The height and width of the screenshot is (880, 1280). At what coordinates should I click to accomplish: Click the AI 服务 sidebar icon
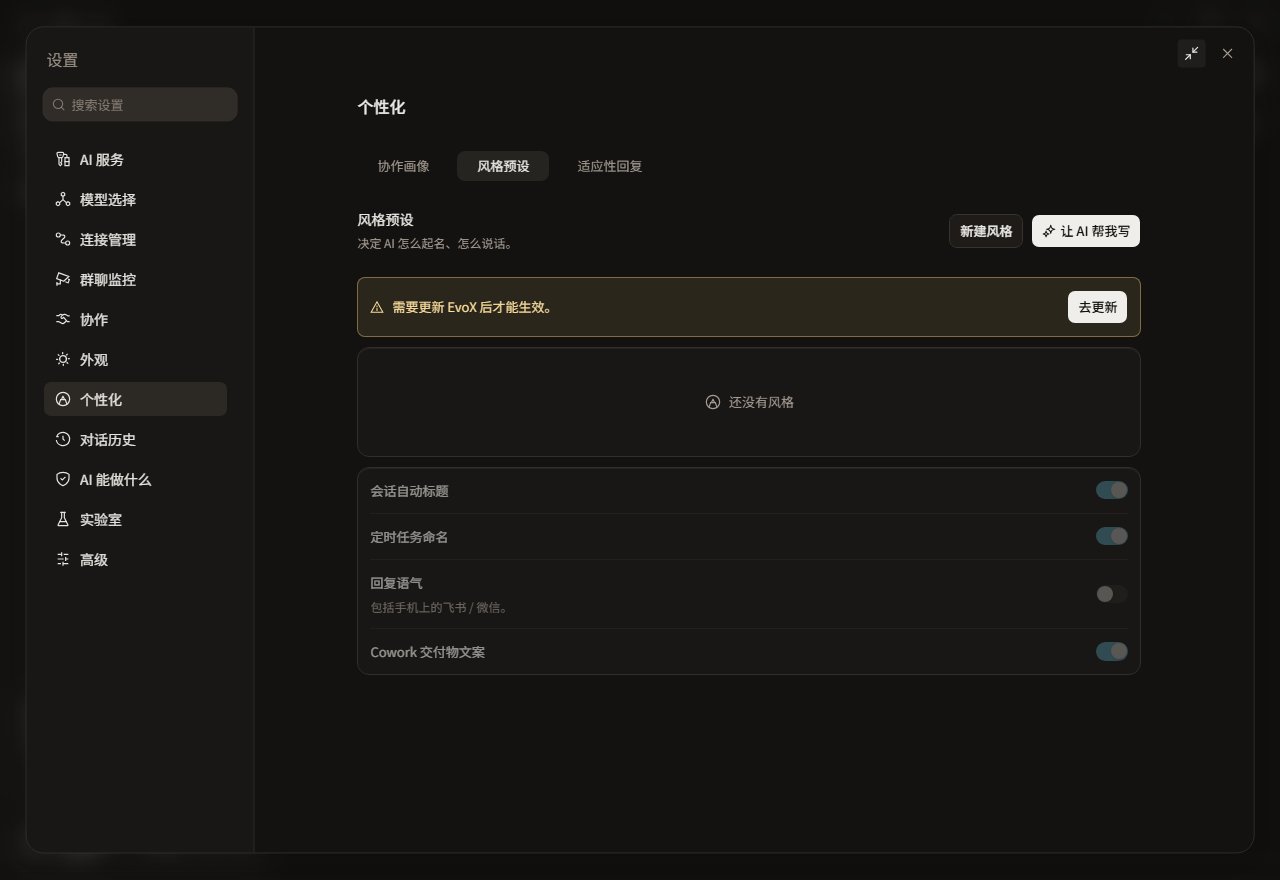pyautogui.click(x=63, y=160)
